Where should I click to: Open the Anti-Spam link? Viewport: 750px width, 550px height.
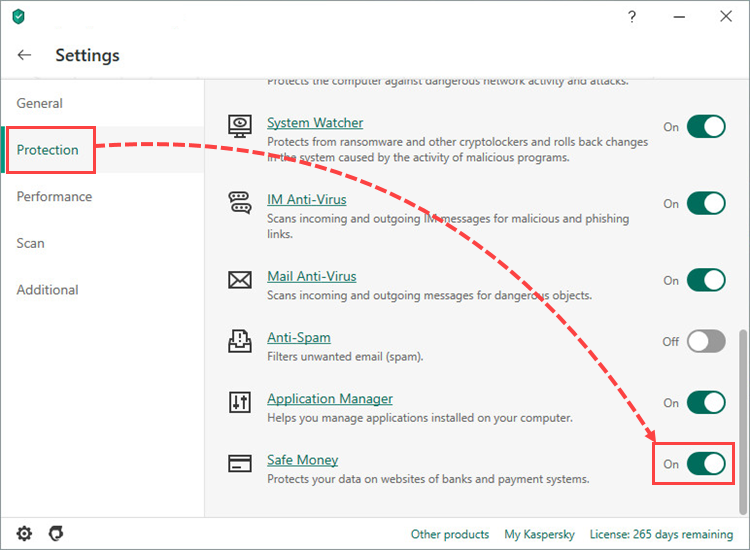tap(298, 338)
